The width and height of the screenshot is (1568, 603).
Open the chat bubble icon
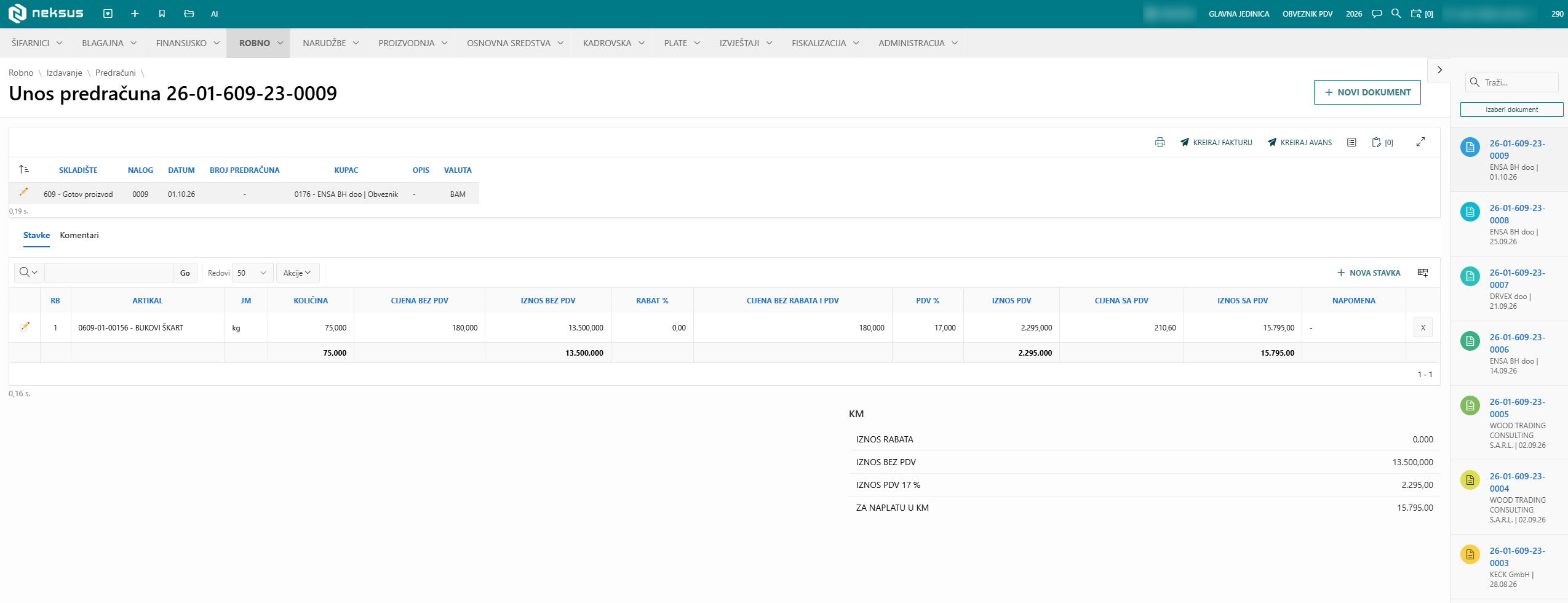(x=1377, y=14)
